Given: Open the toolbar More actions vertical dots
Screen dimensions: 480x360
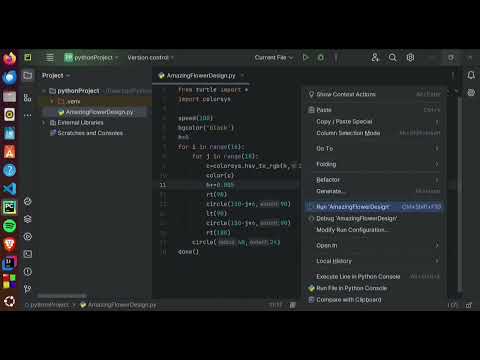Looking at the screenshot, I should pyautogui.click(x=336, y=58).
